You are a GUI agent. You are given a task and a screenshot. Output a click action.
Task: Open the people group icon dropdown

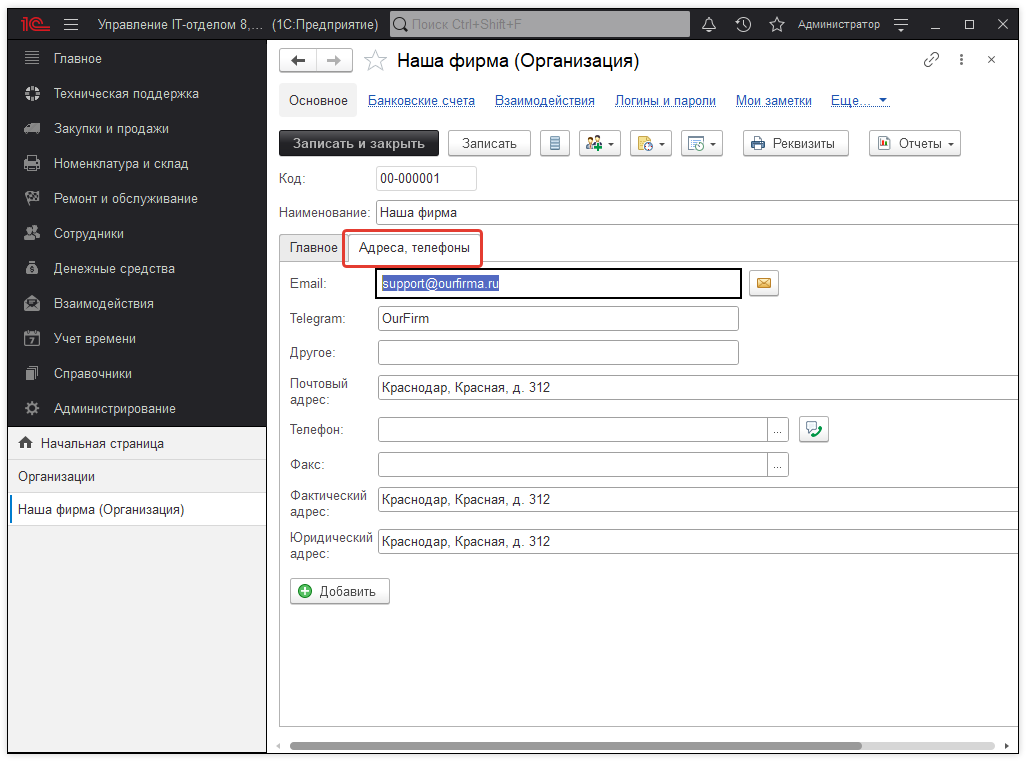(x=600, y=144)
